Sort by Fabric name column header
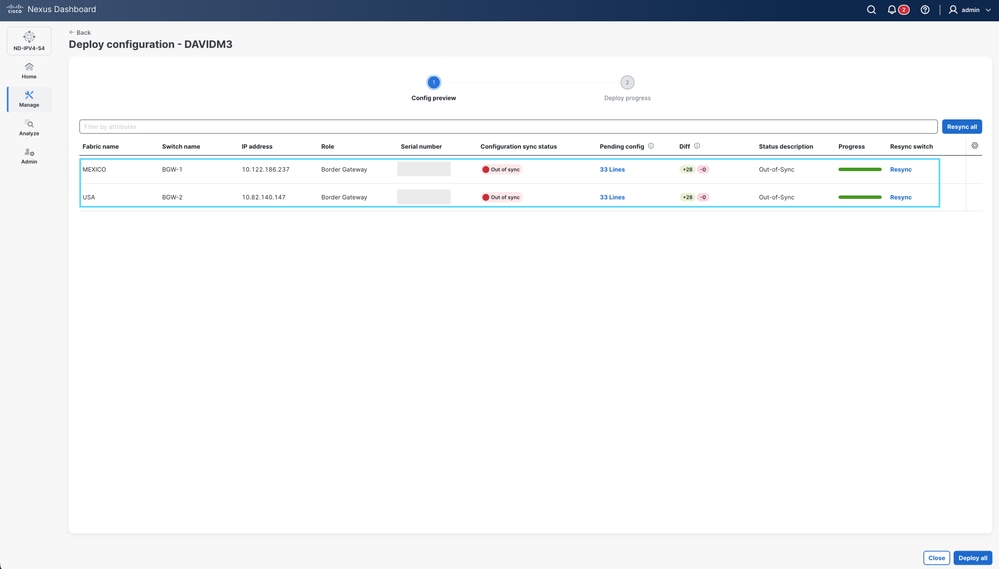Viewport: 999px width, 569px height. point(101,147)
